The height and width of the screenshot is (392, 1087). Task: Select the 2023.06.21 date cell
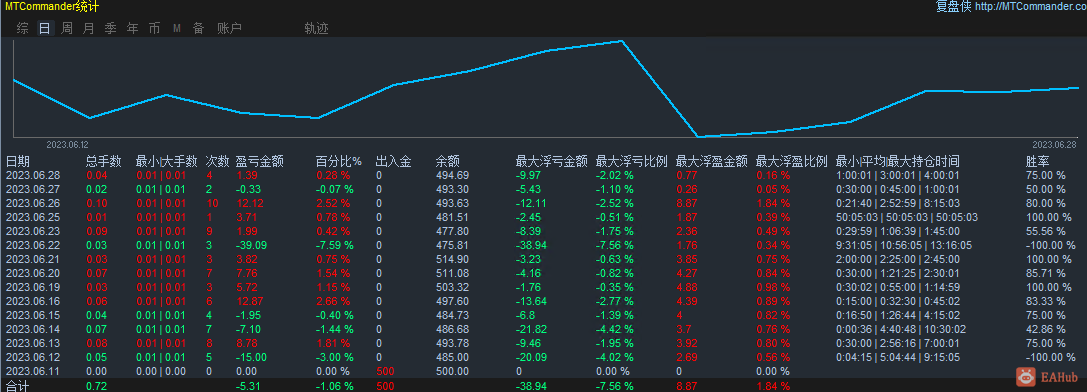(33, 259)
